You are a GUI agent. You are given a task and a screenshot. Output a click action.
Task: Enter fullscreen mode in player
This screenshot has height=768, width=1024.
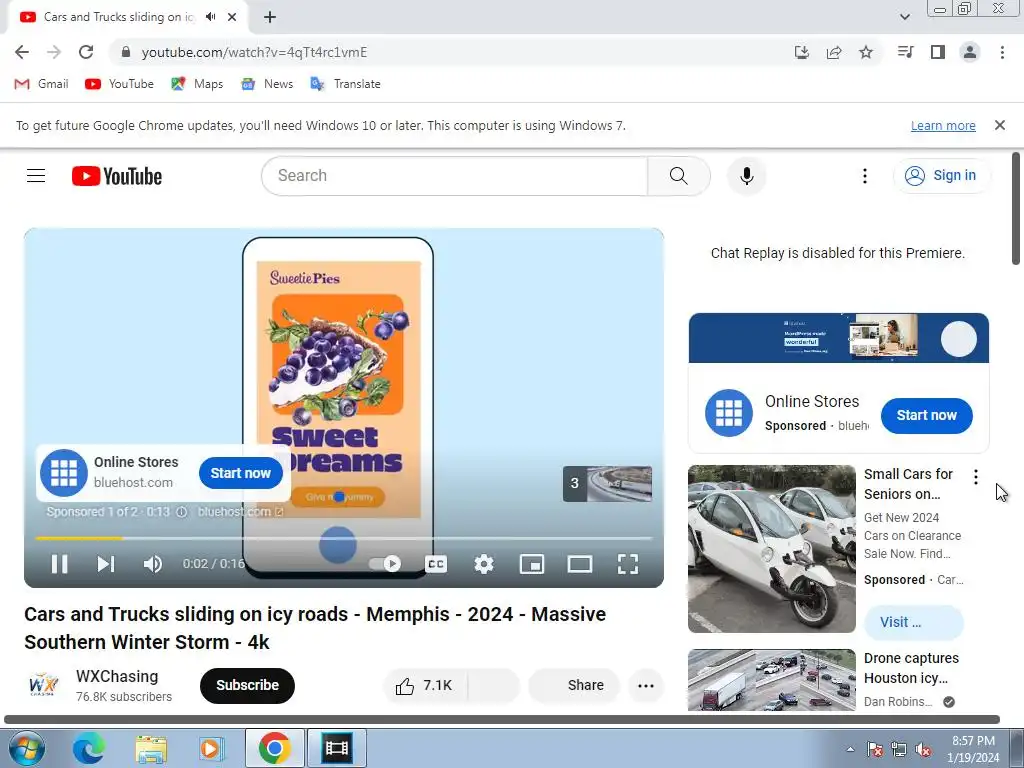pos(628,564)
